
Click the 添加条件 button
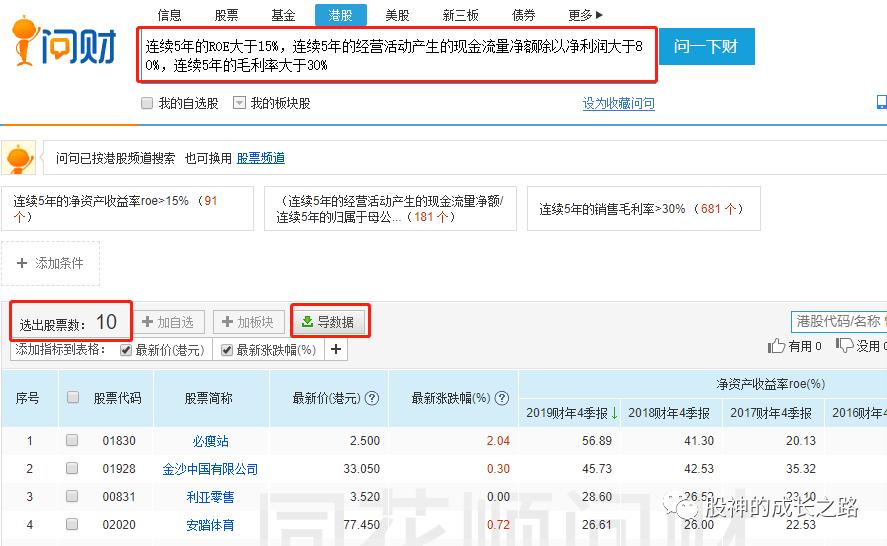[50, 263]
